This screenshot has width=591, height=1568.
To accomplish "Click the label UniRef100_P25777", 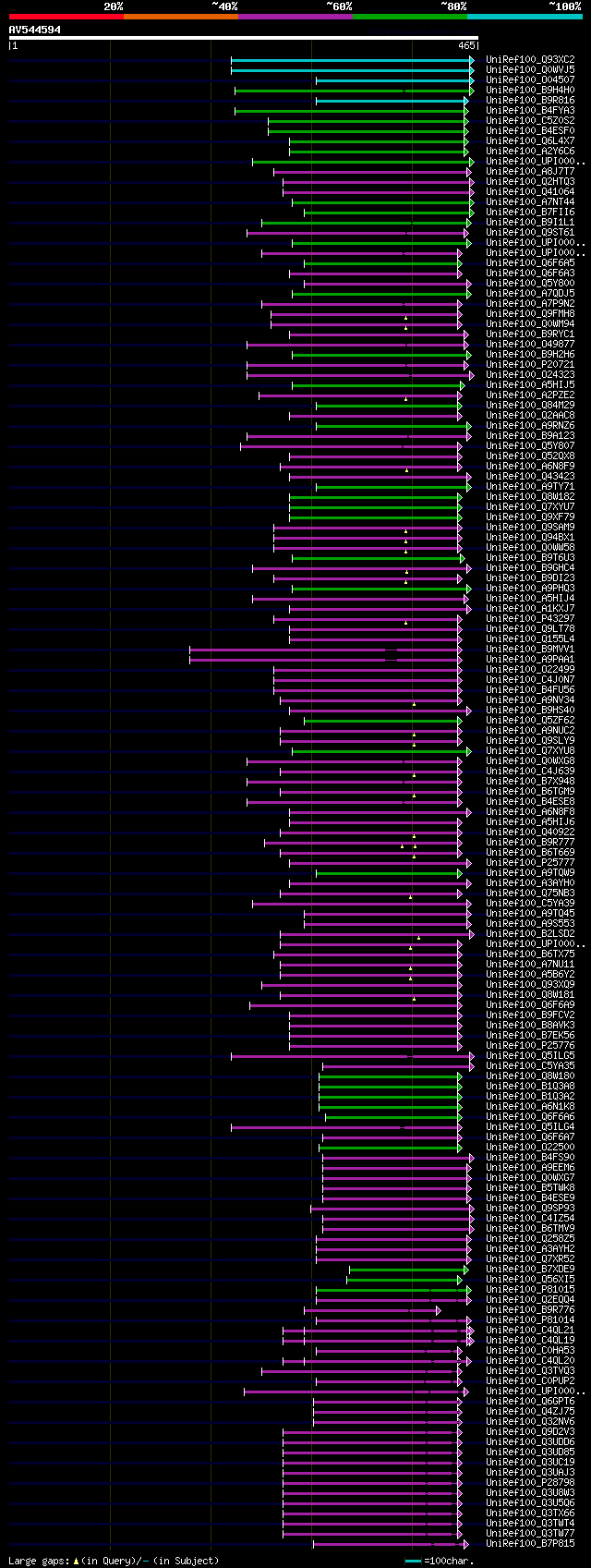I will (x=530, y=863).
